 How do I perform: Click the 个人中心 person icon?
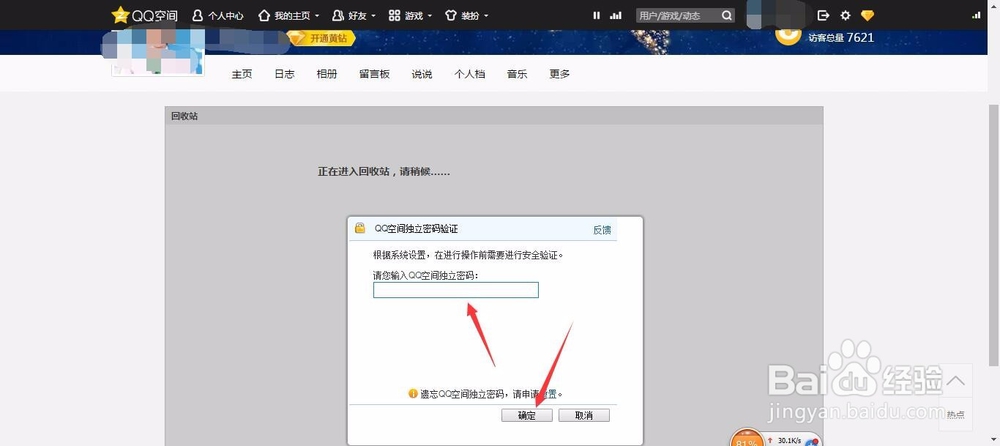pos(198,15)
